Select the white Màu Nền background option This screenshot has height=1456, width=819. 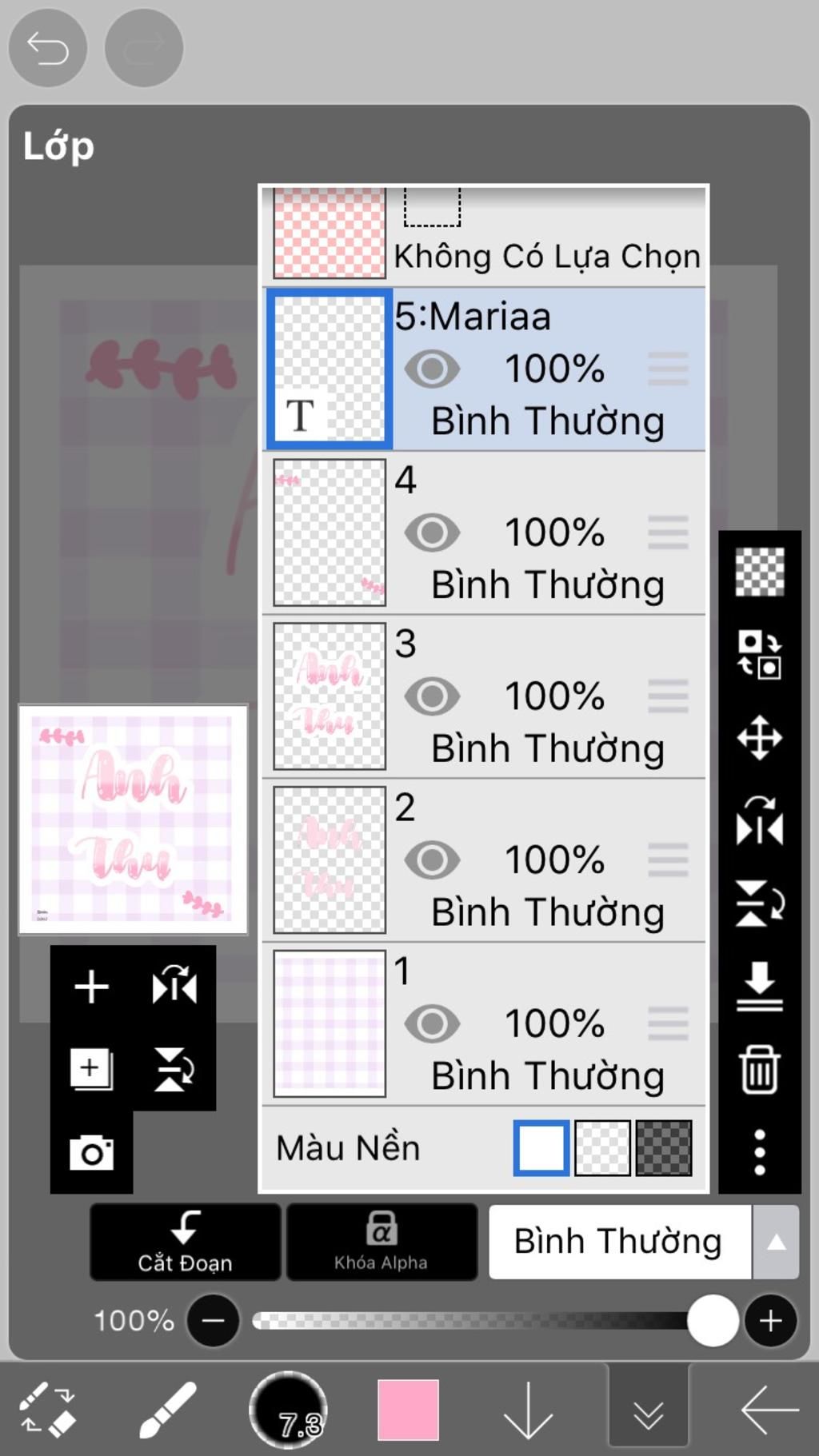click(x=541, y=1147)
